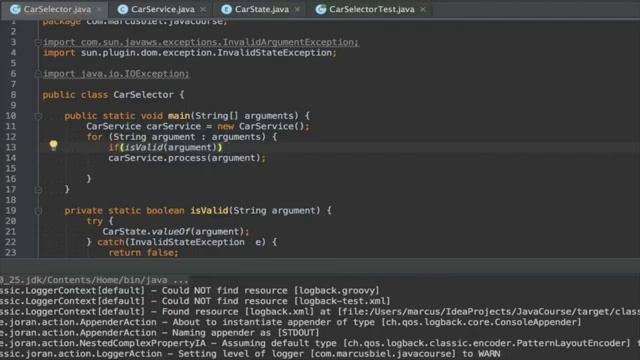Open the yellow light bulb intention actions

53,145
